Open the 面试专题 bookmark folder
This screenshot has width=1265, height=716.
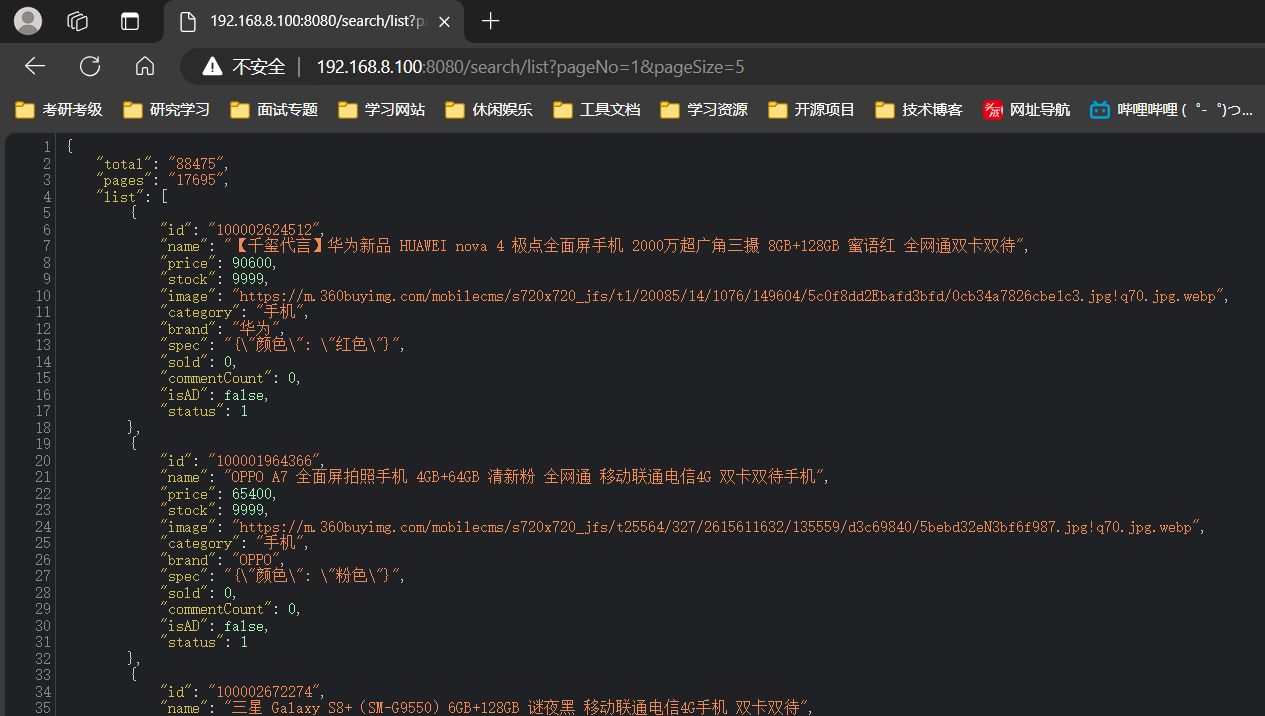[274, 110]
